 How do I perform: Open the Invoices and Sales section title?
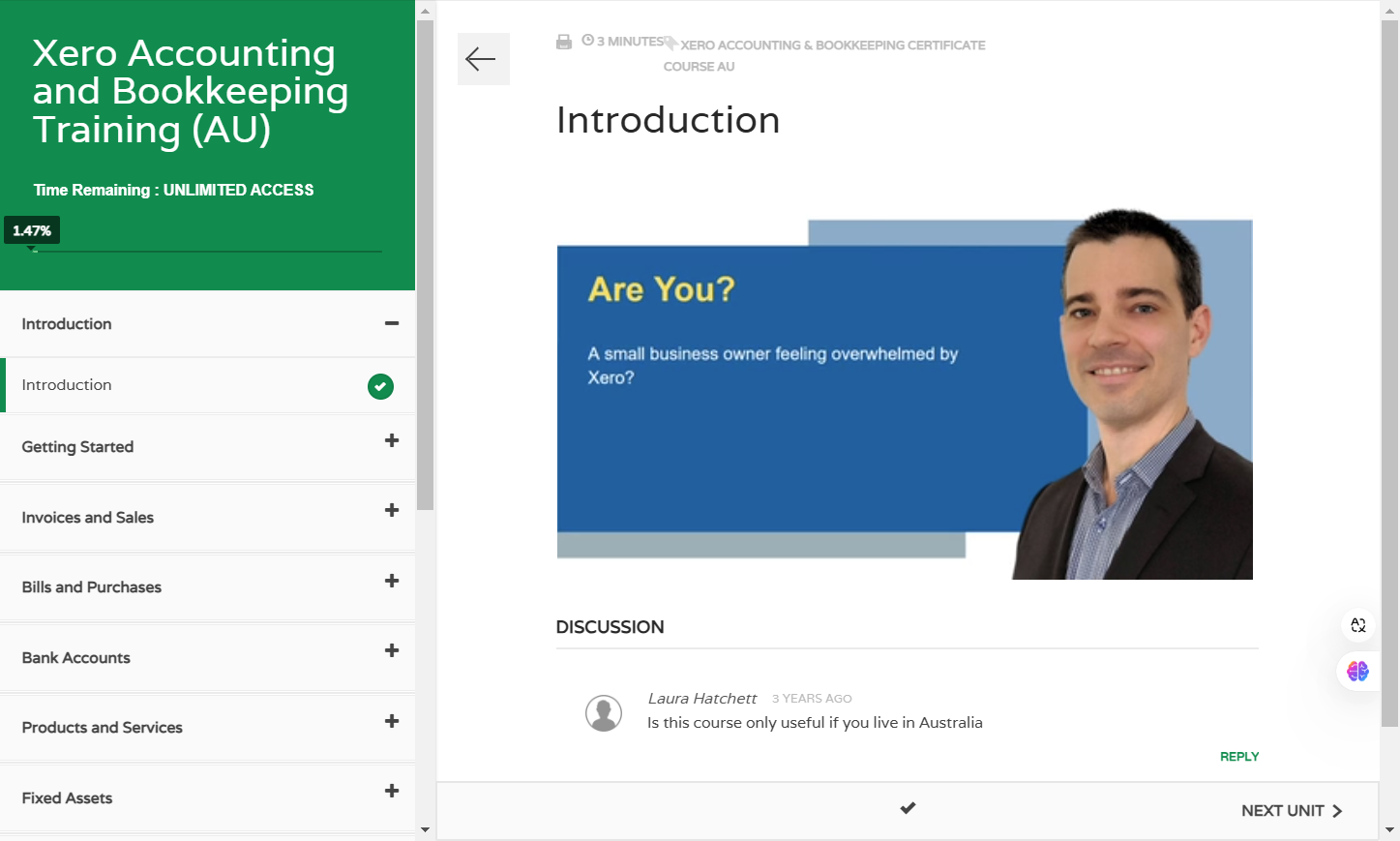[88, 518]
